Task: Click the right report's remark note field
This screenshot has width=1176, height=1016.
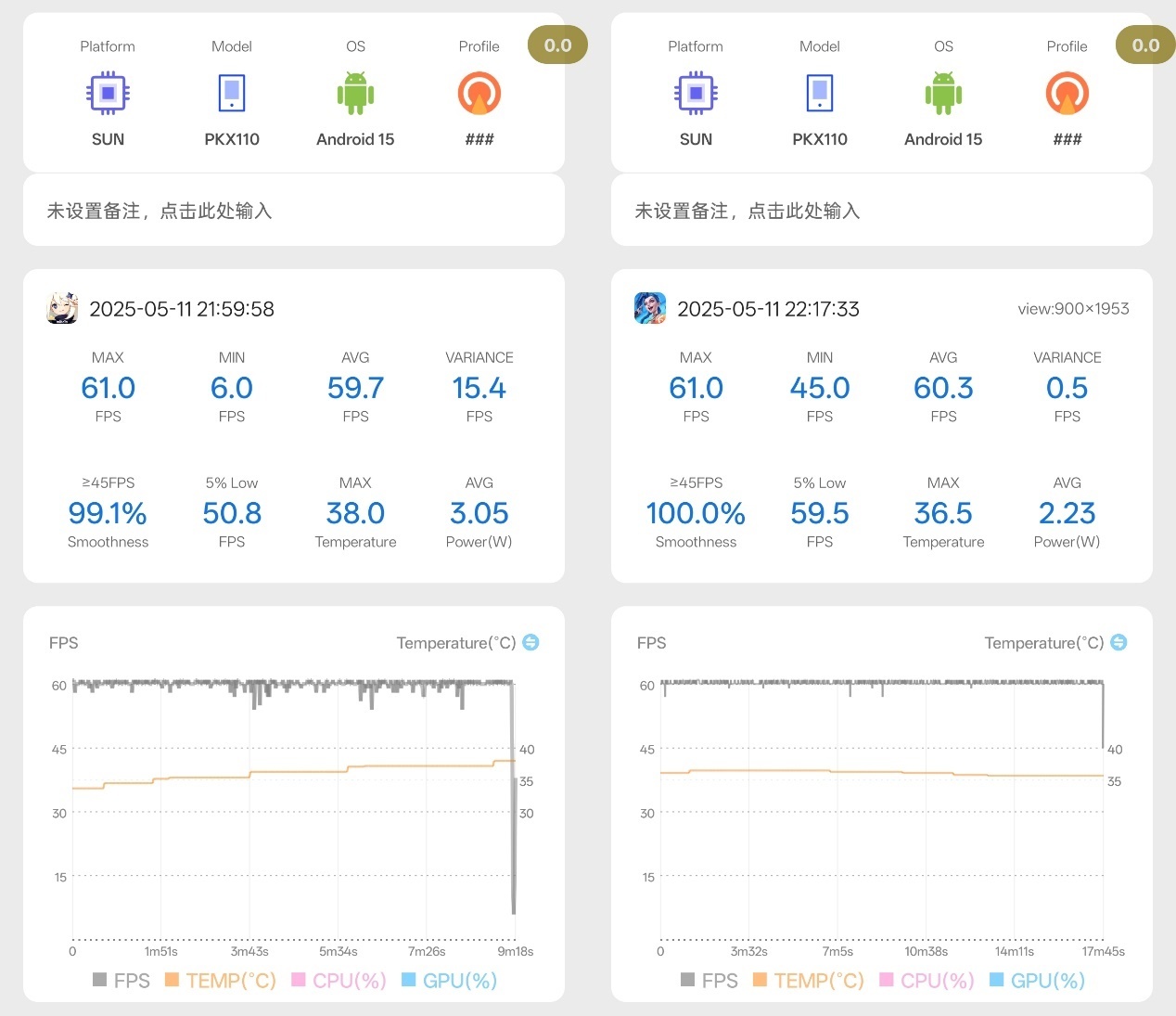Action: [x=882, y=211]
